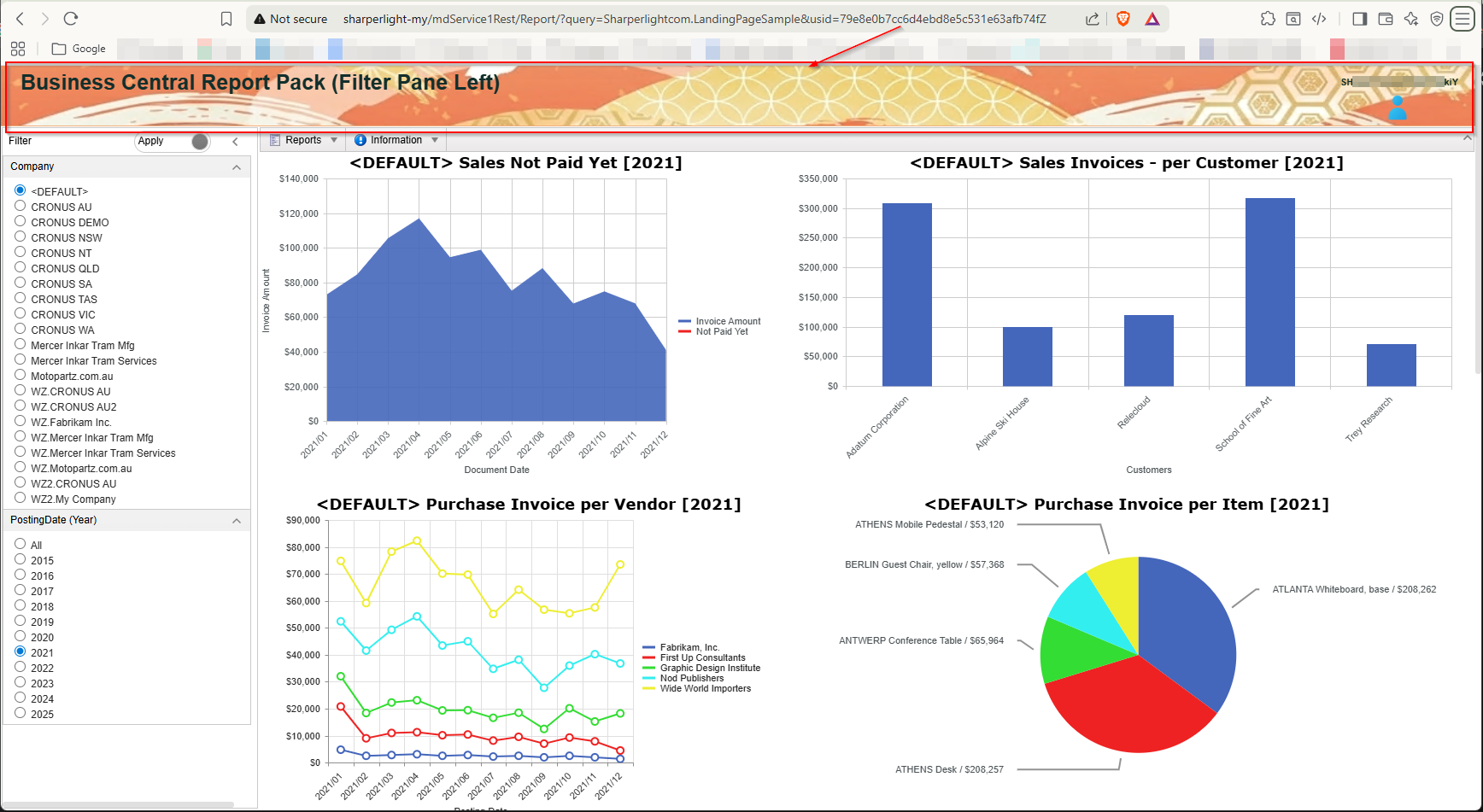Image resolution: width=1483 pixels, height=812 pixels.
Task: Click the Adatum Corporation bar
Action: pyautogui.click(x=907, y=295)
